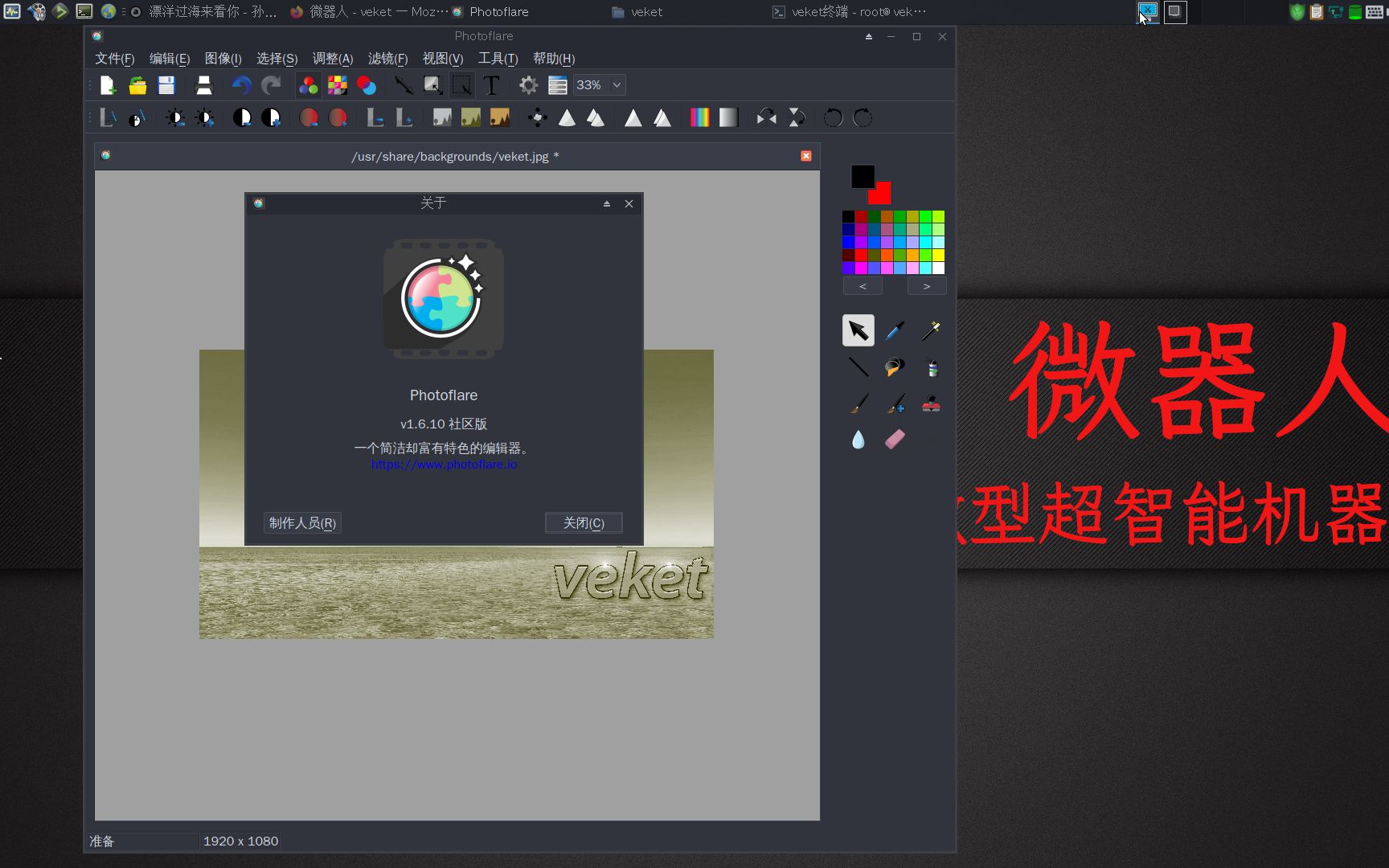Screen dimensions: 1389x868
Task: Rotate image clockwise with circular arrow
Action: tap(862, 118)
